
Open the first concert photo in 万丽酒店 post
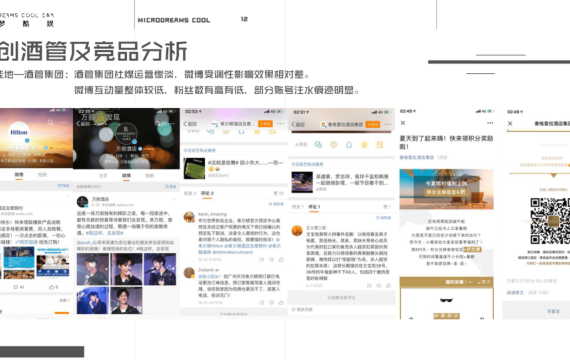point(93,269)
